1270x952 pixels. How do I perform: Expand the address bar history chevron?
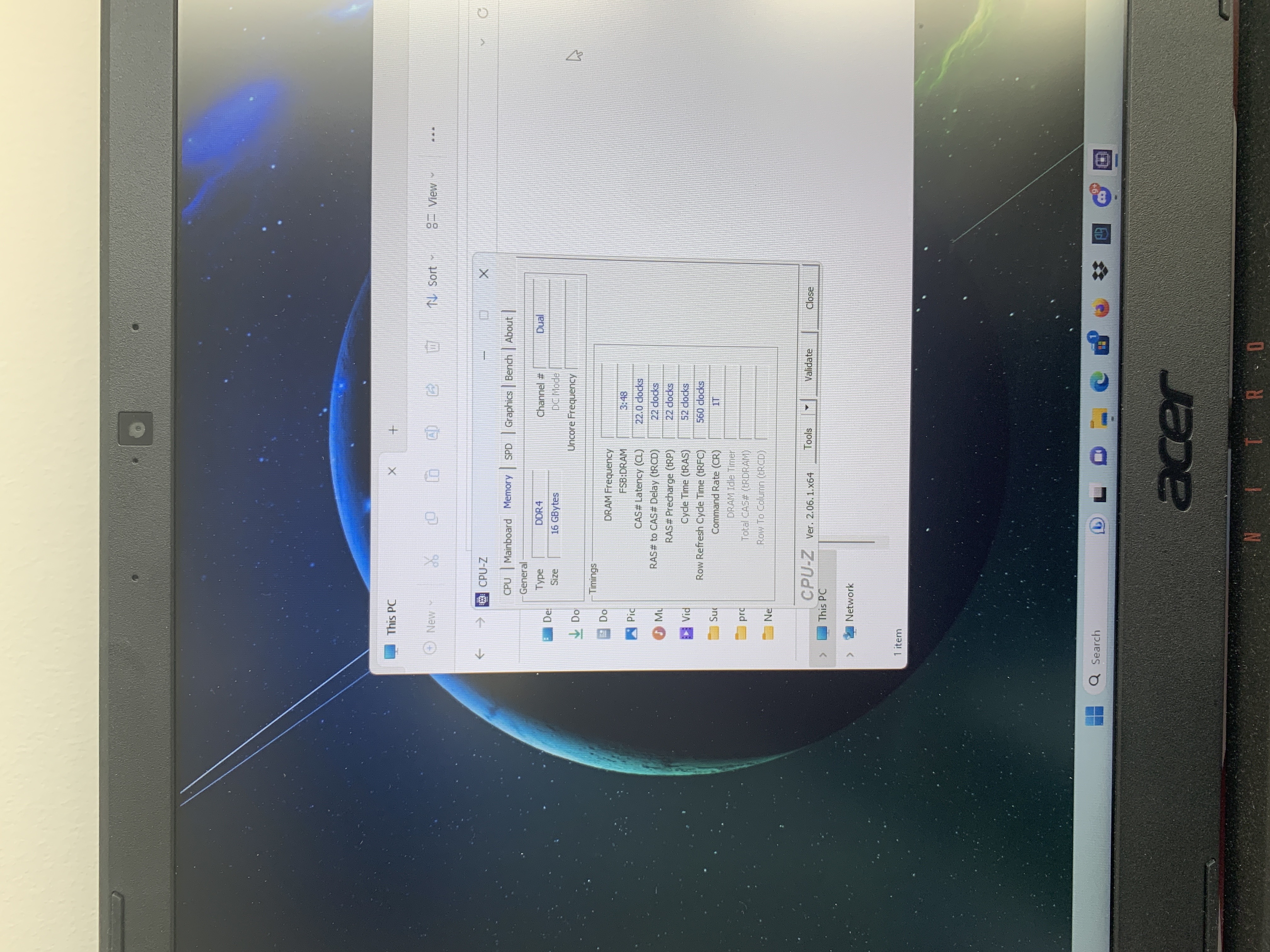(x=483, y=42)
